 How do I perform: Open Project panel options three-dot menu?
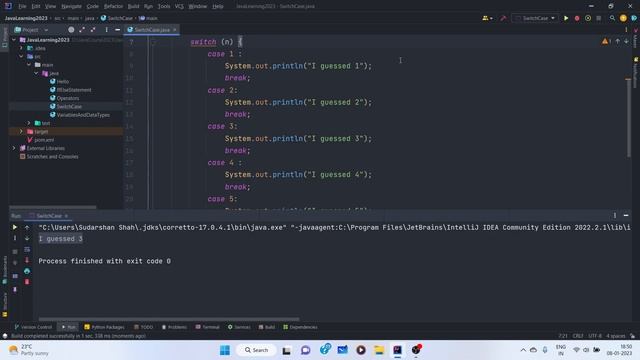coord(107,30)
